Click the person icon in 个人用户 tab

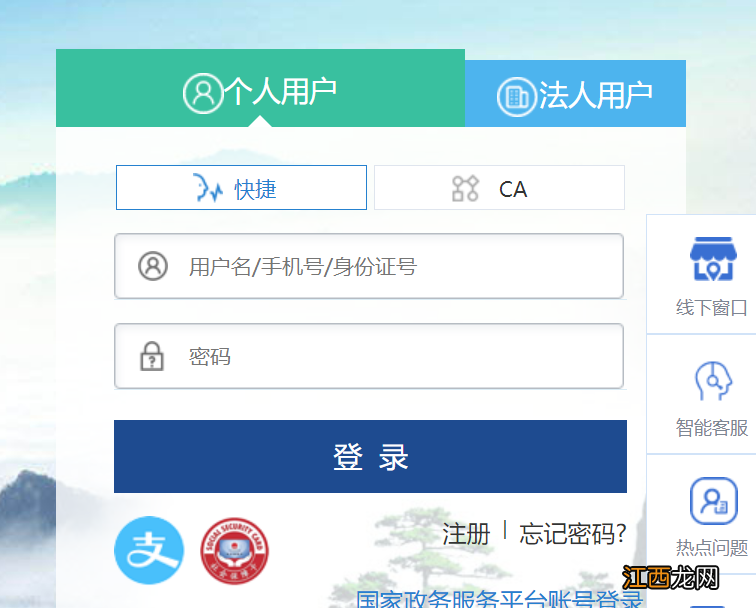pyautogui.click(x=203, y=94)
